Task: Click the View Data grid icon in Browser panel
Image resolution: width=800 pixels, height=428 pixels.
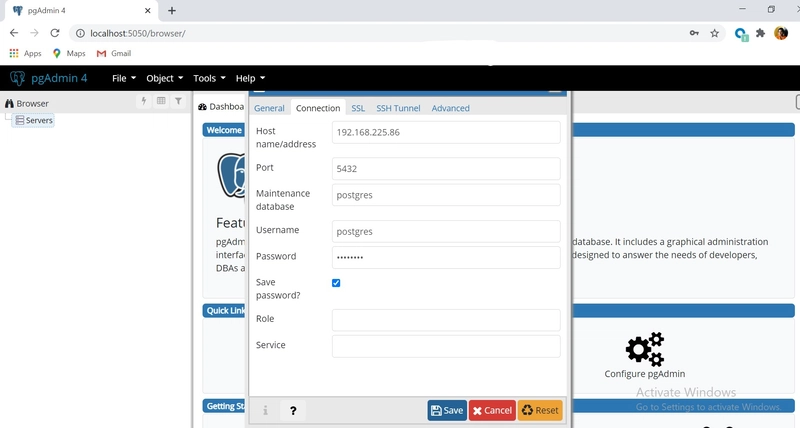Action: pos(161,101)
